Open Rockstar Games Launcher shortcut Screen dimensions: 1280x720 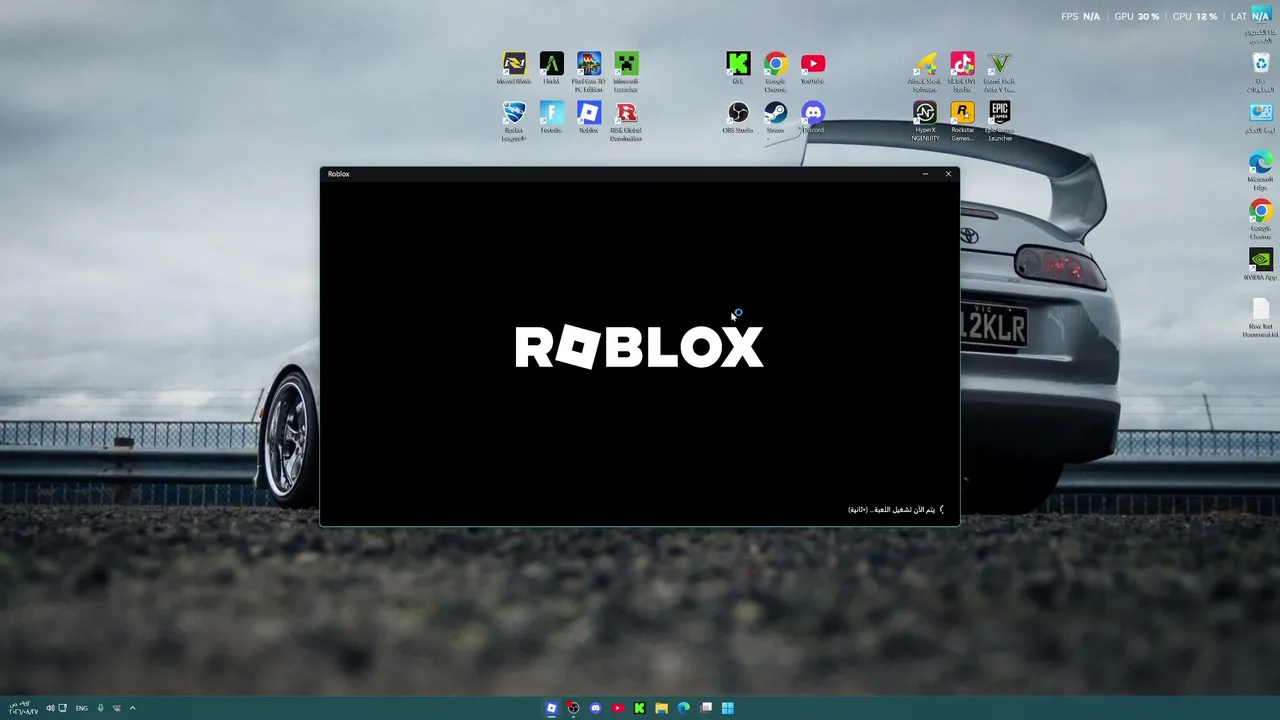962,121
